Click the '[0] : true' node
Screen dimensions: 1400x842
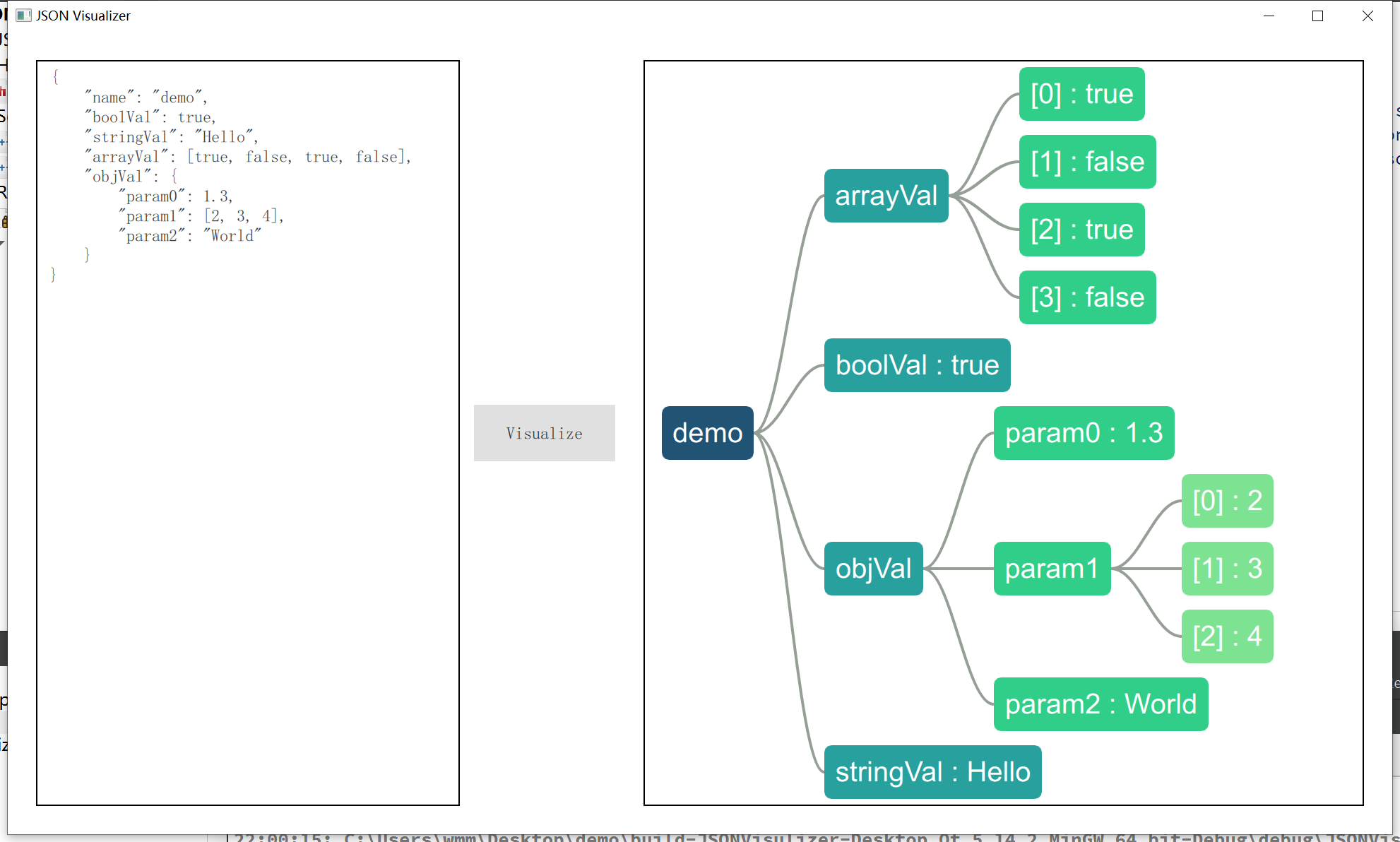(1081, 94)
